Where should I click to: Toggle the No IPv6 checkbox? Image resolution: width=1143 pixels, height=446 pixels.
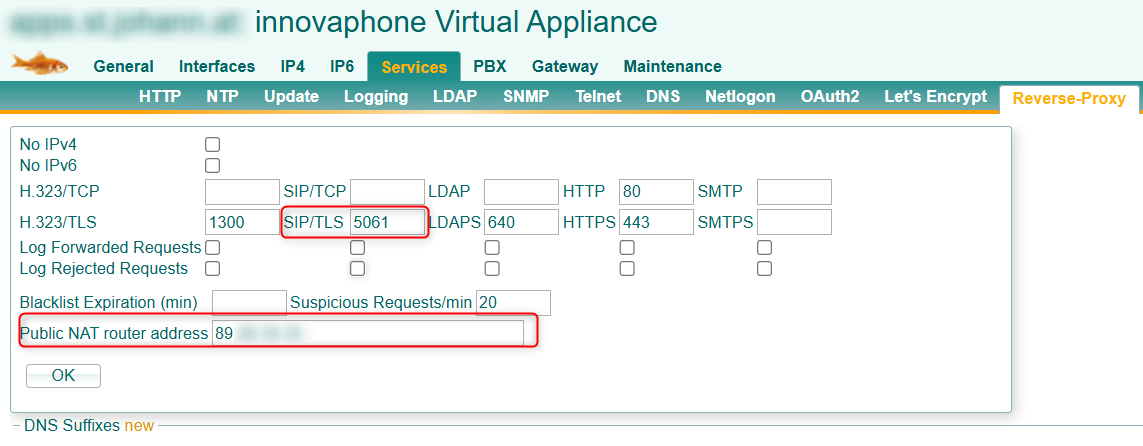(212, 165)
